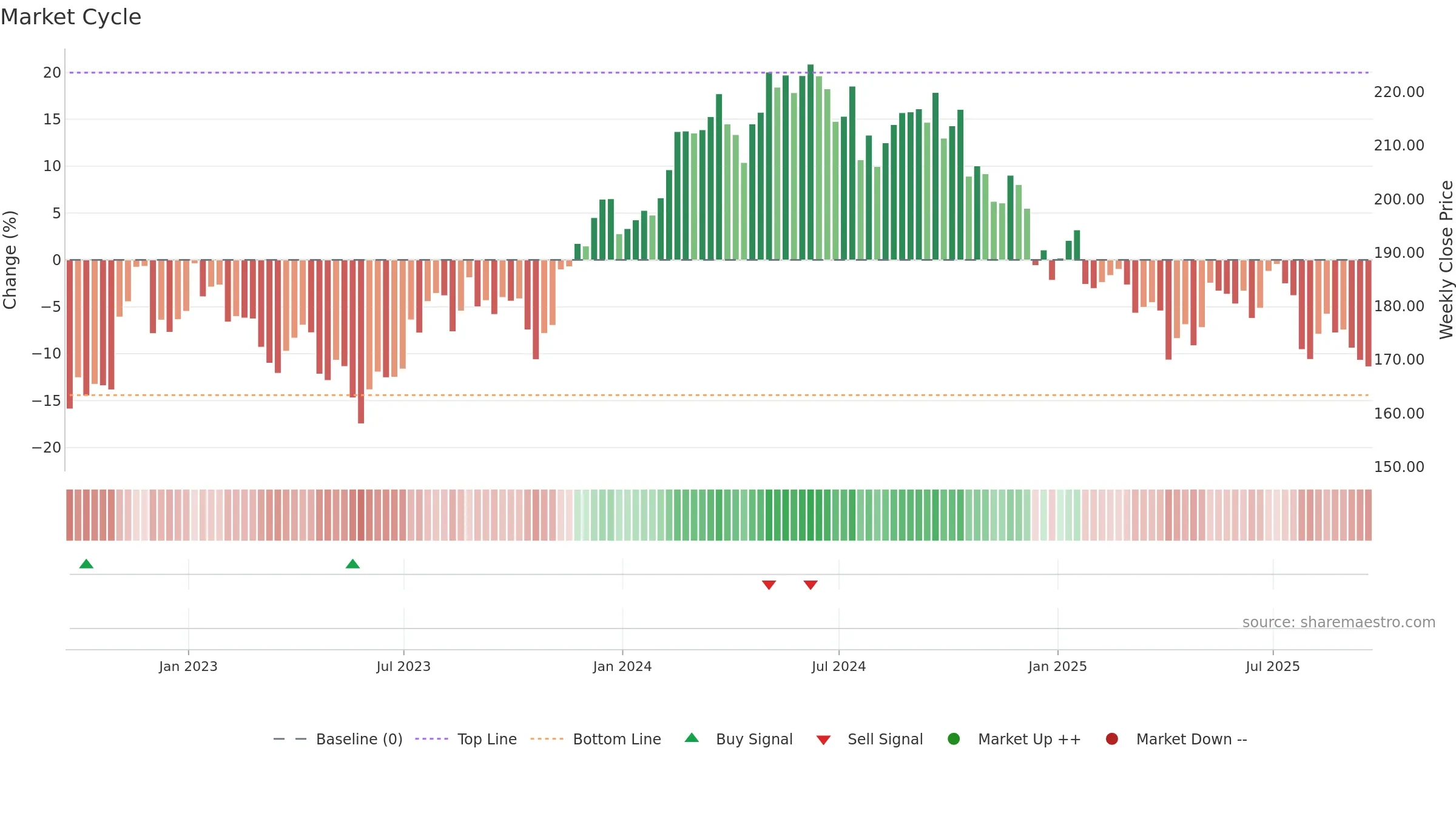Click the Weekly Close Price axis title
1456x819 pixels.
(1446, 260)
